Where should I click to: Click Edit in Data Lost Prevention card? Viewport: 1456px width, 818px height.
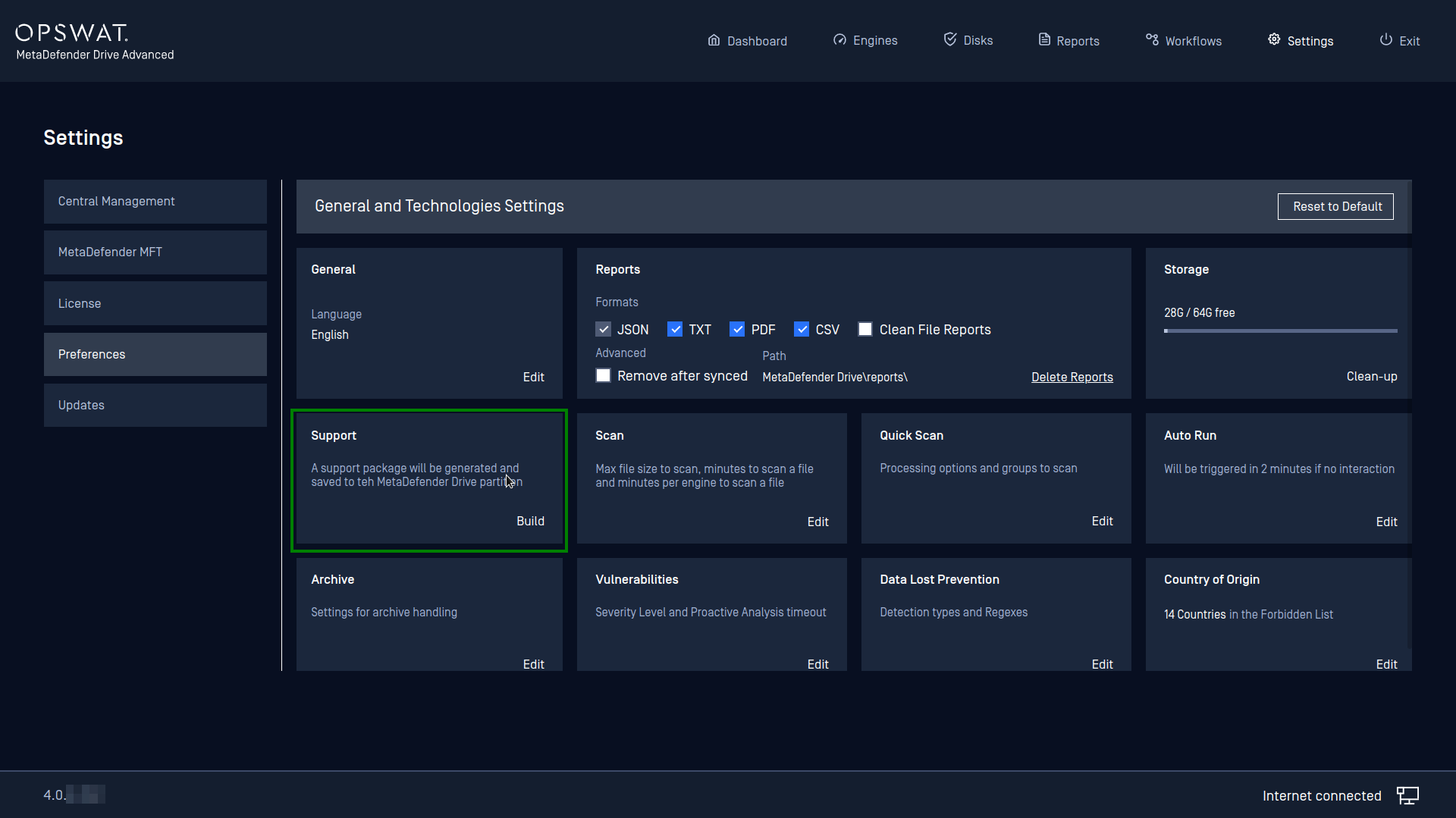point(1102,664)
